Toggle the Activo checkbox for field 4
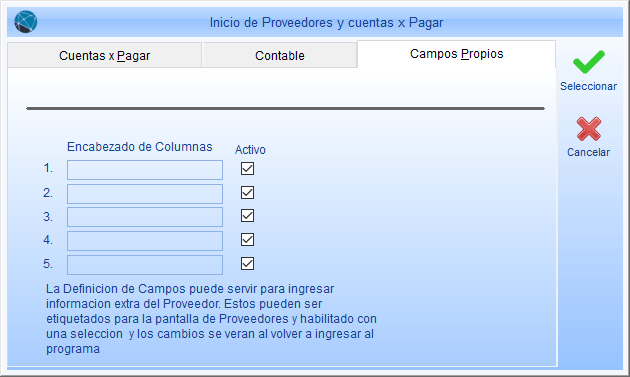Image resolution: width=630 pixels, height=377 pixels. click(x=248, y=240)
